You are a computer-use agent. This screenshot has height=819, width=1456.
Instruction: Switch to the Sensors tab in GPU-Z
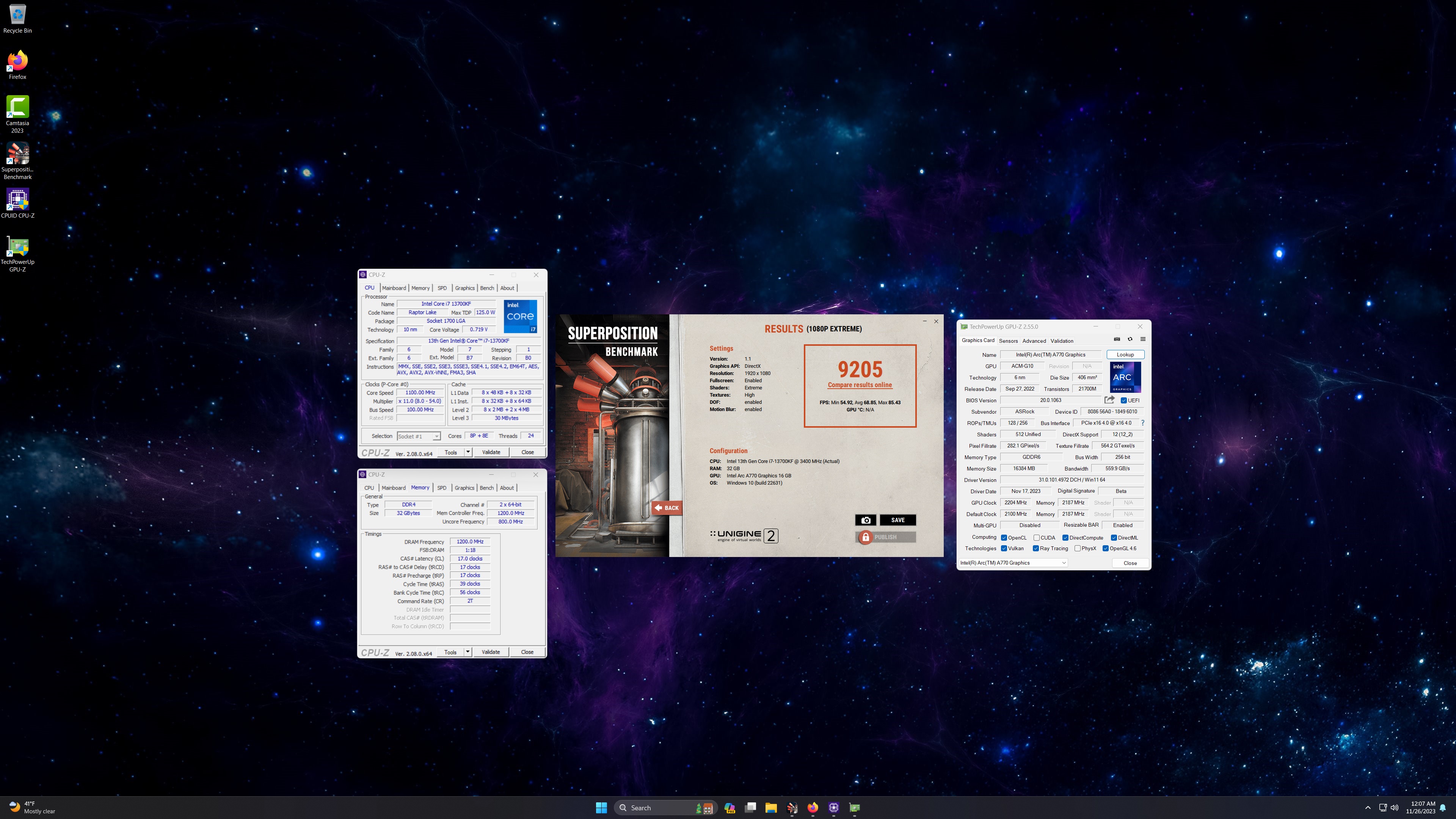(x=1008, y=341)
